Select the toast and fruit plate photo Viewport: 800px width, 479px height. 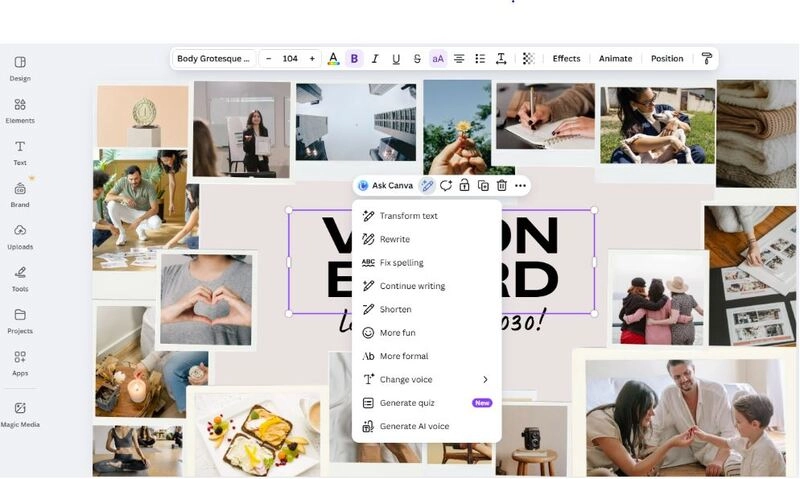pyautogui.click(x=257, y=434)
